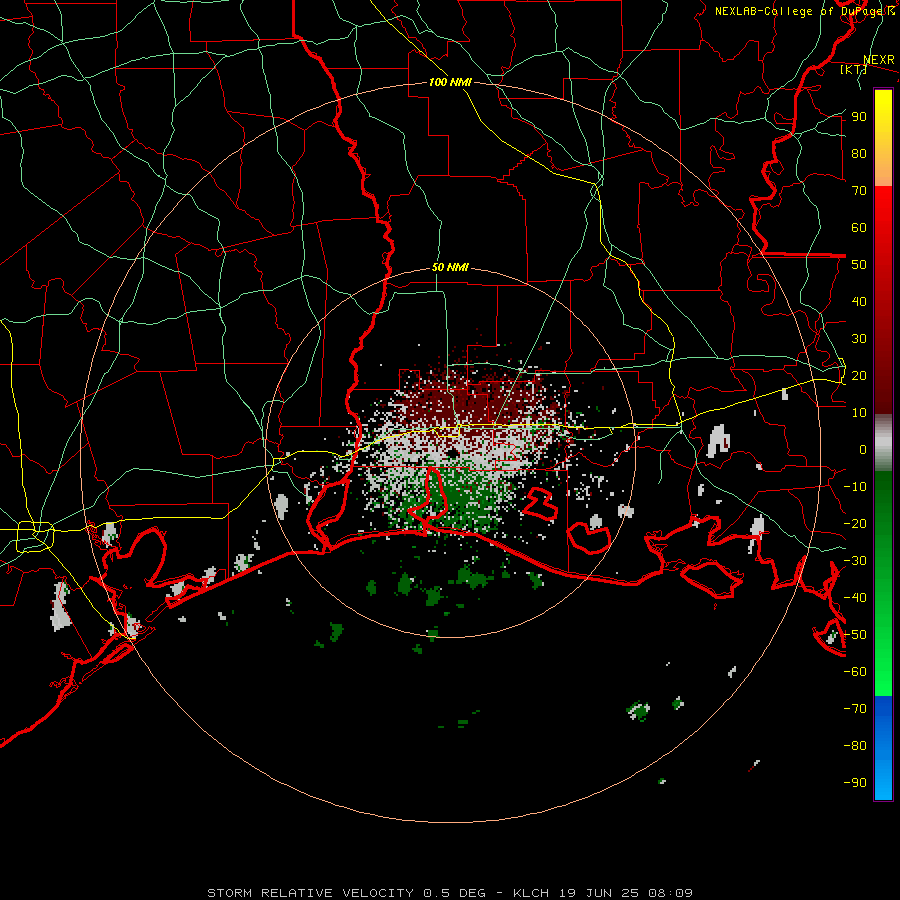The image size is (900, 900).
Task: Click the "30" value on velocity scale
Action: coord(859,339)
